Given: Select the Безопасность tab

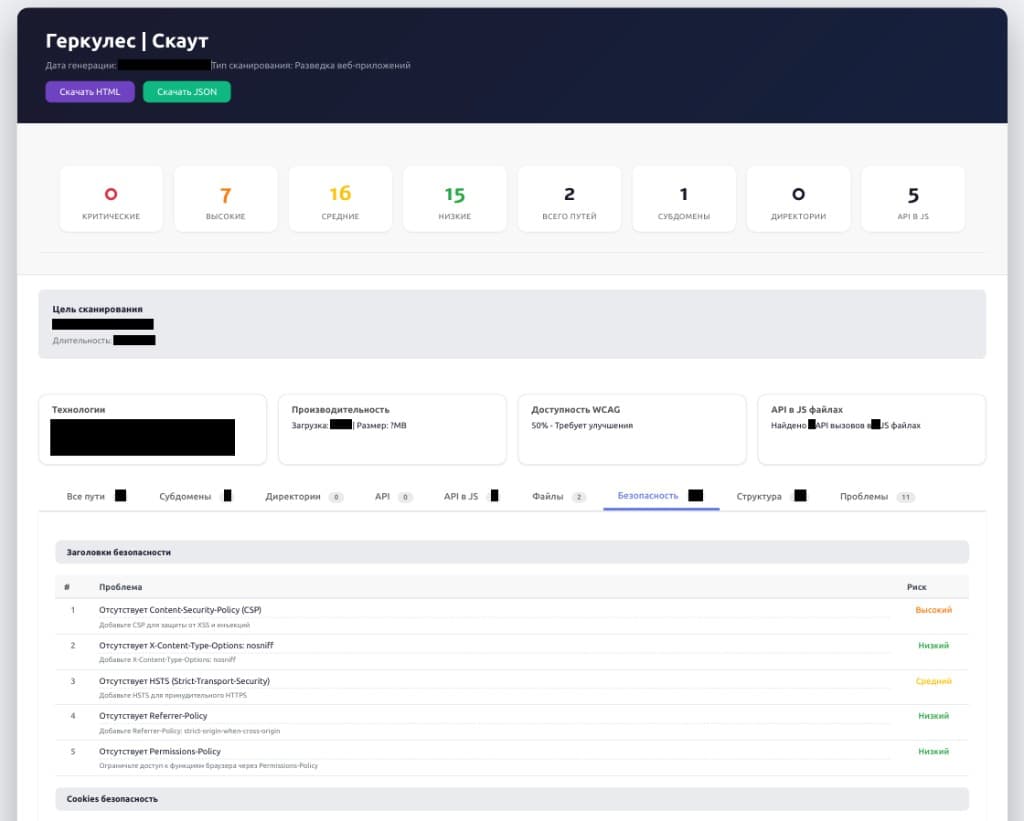Looking at the screenshot, I should tap(661, 496).
